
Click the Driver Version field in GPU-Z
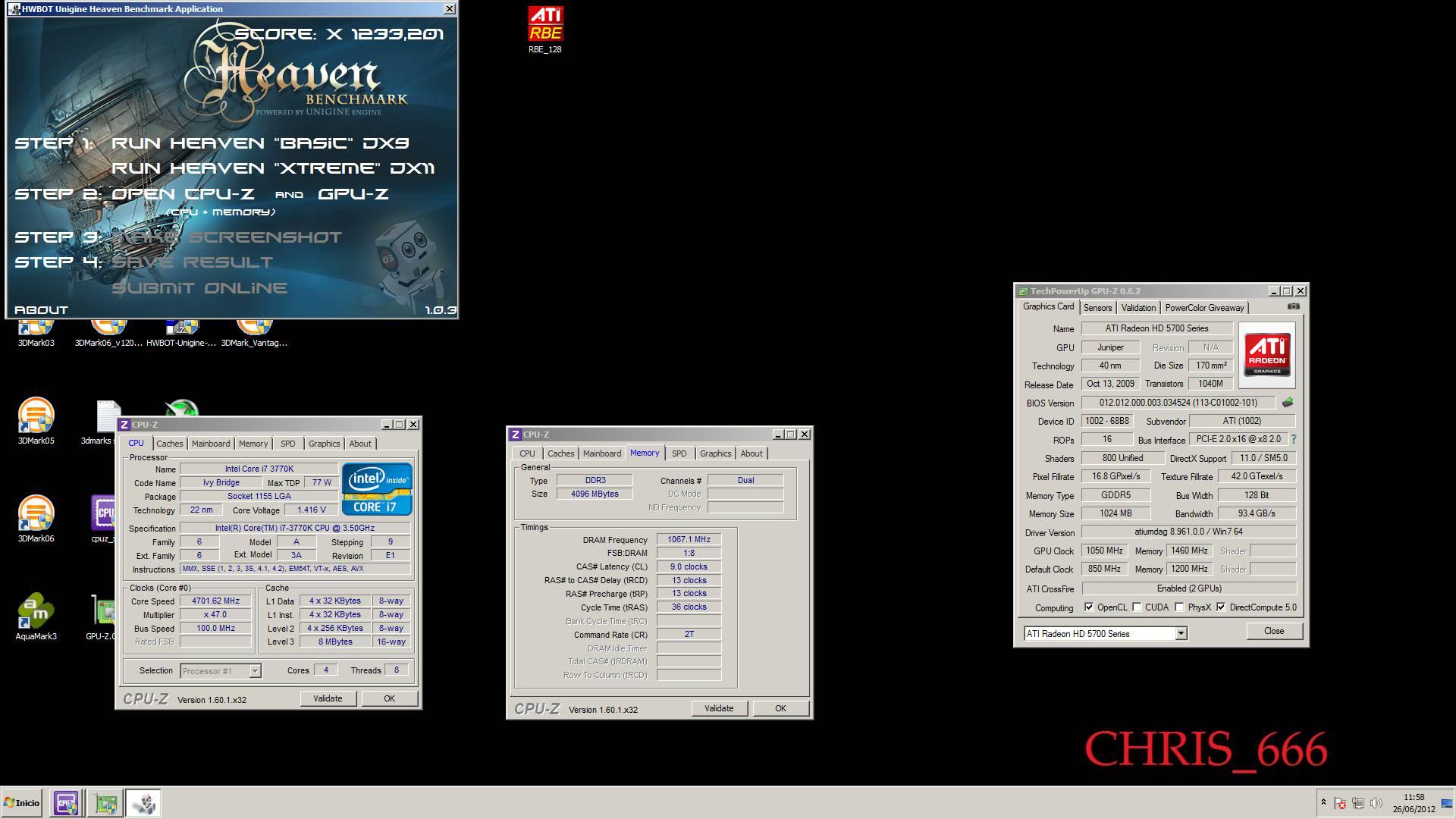[1188, 532]
